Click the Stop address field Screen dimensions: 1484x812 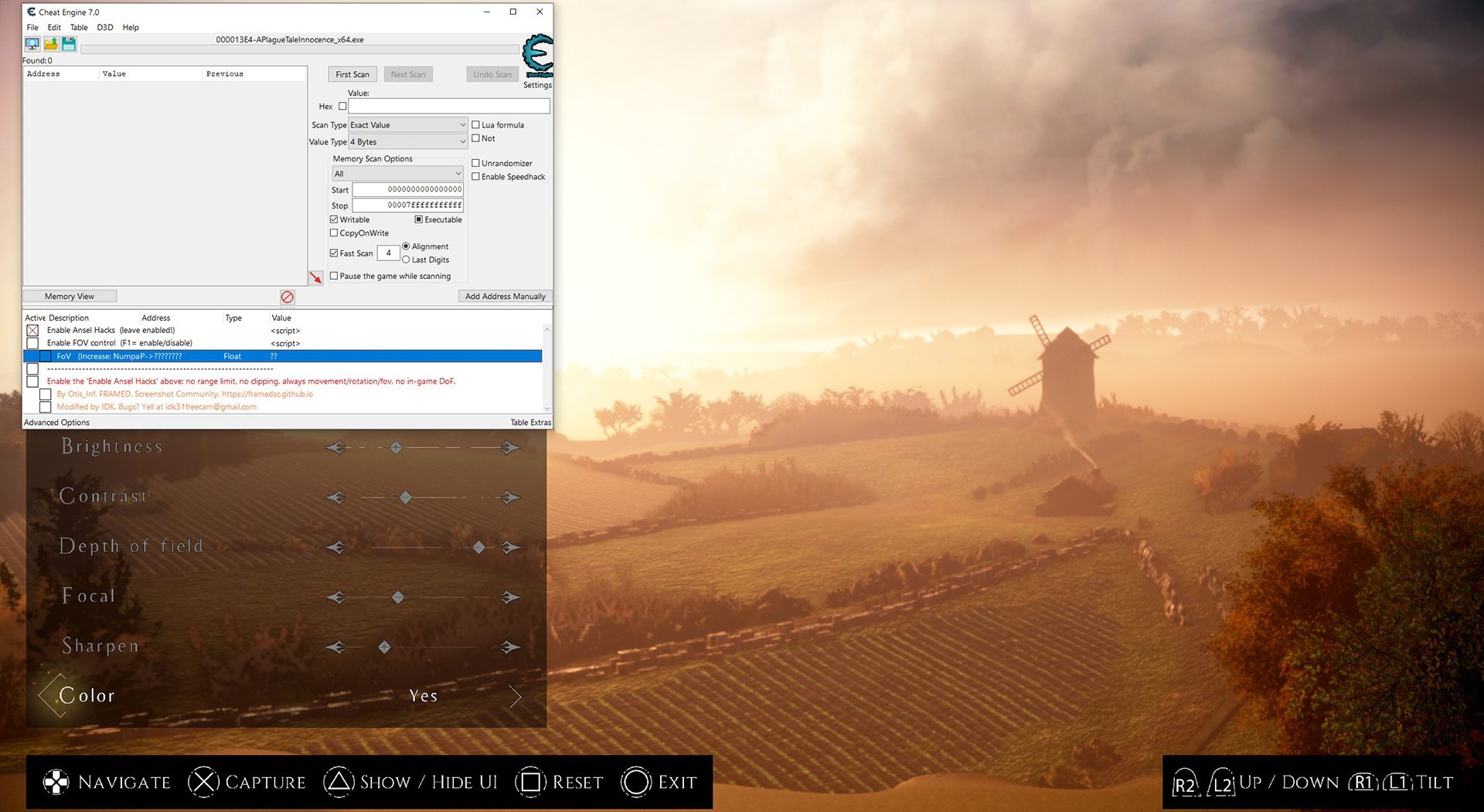pyautogui.click(x=408, y=205)
